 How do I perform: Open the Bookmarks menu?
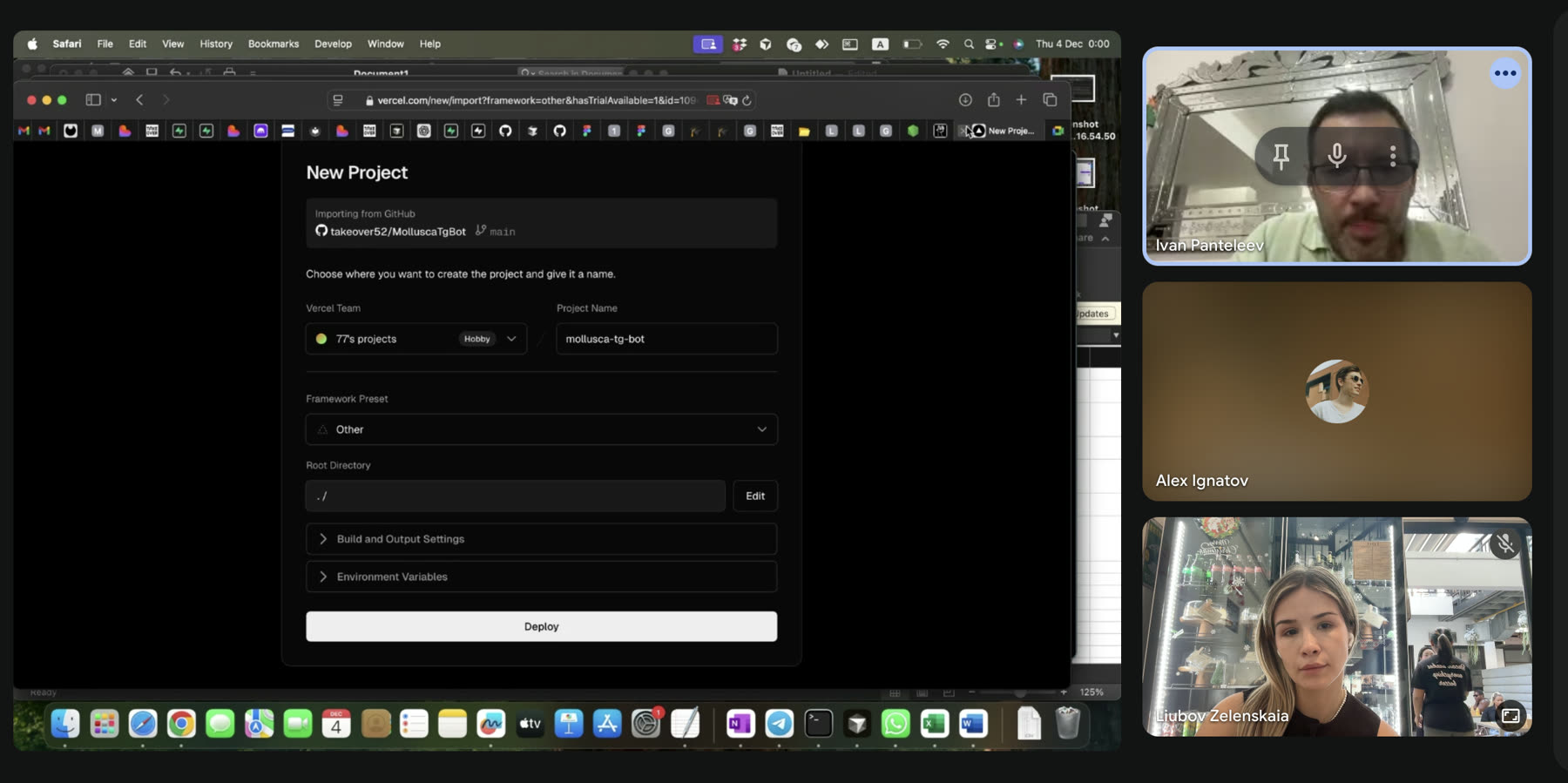(274, 44)
